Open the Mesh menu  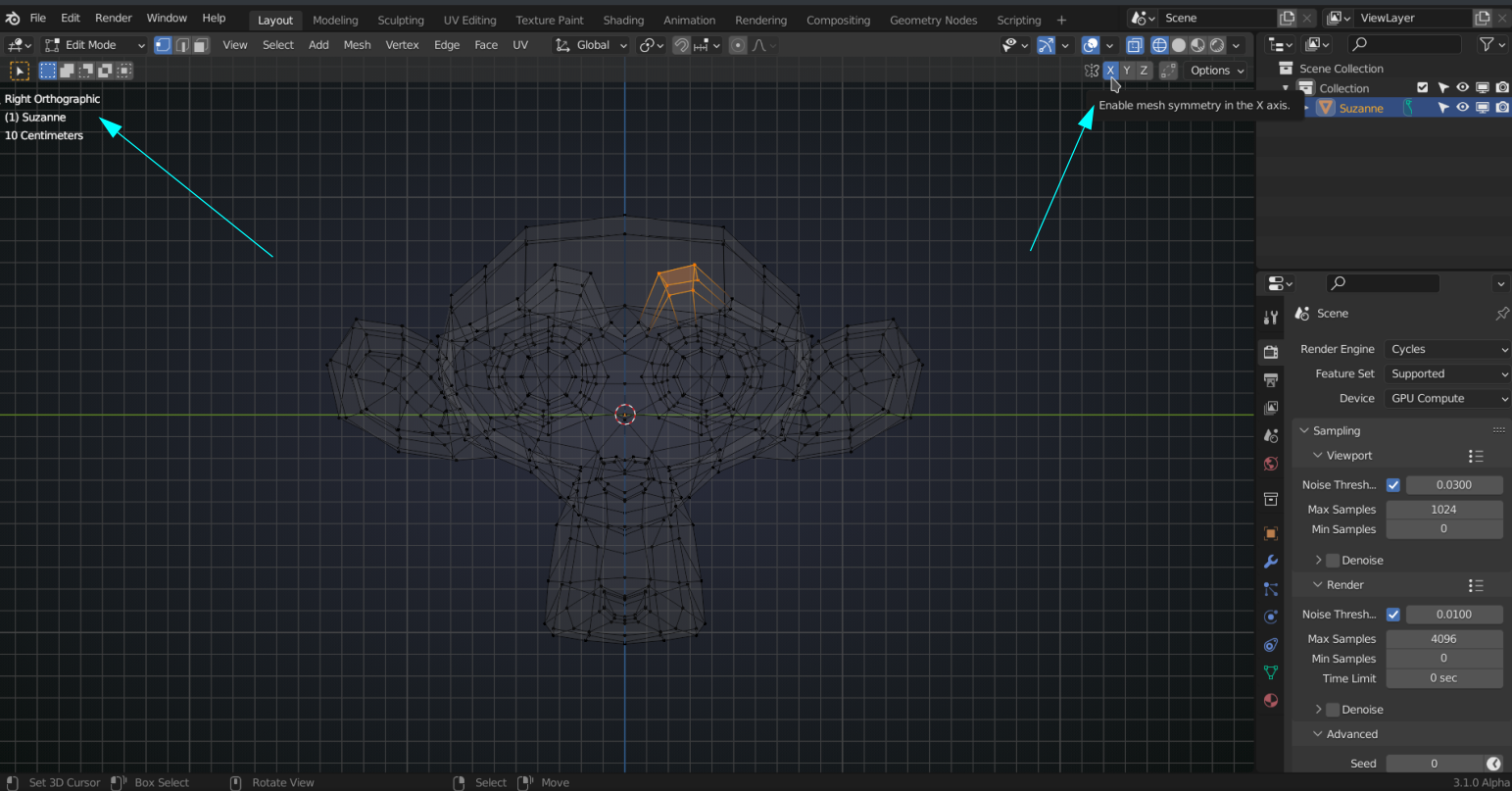coord(357,44)
